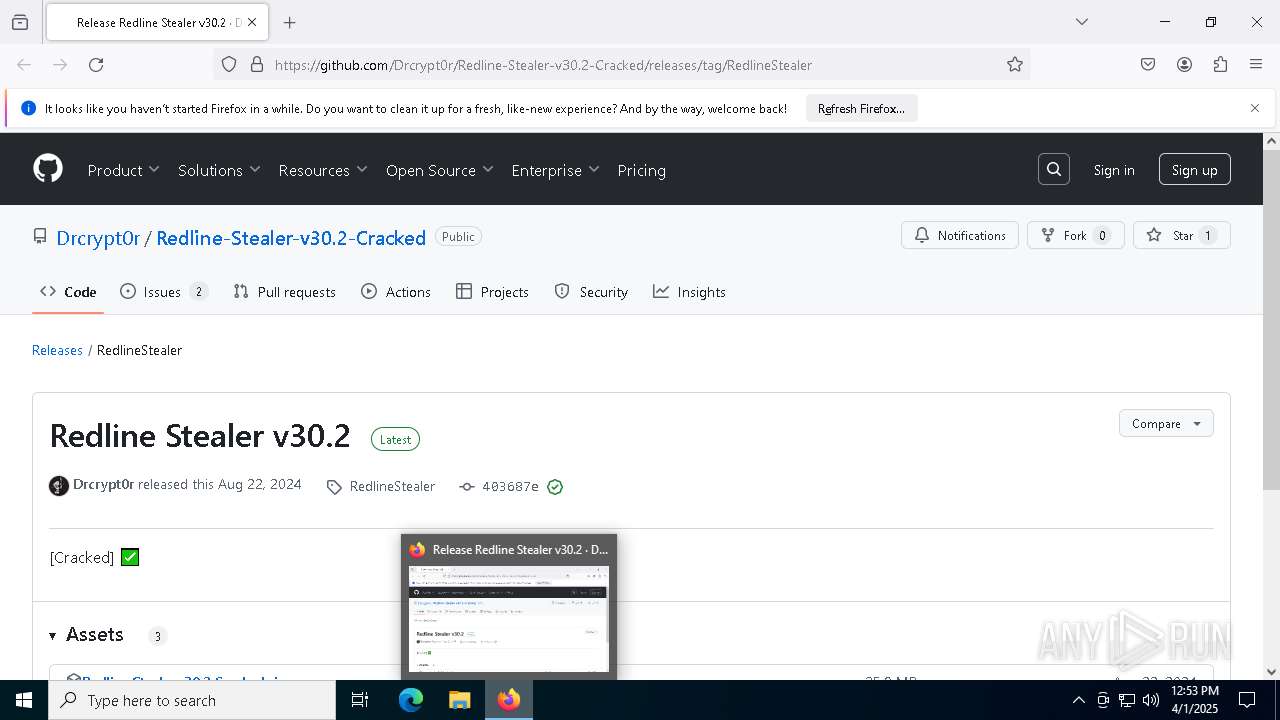Switch to the Issues tab

click(x=163, y=292)
